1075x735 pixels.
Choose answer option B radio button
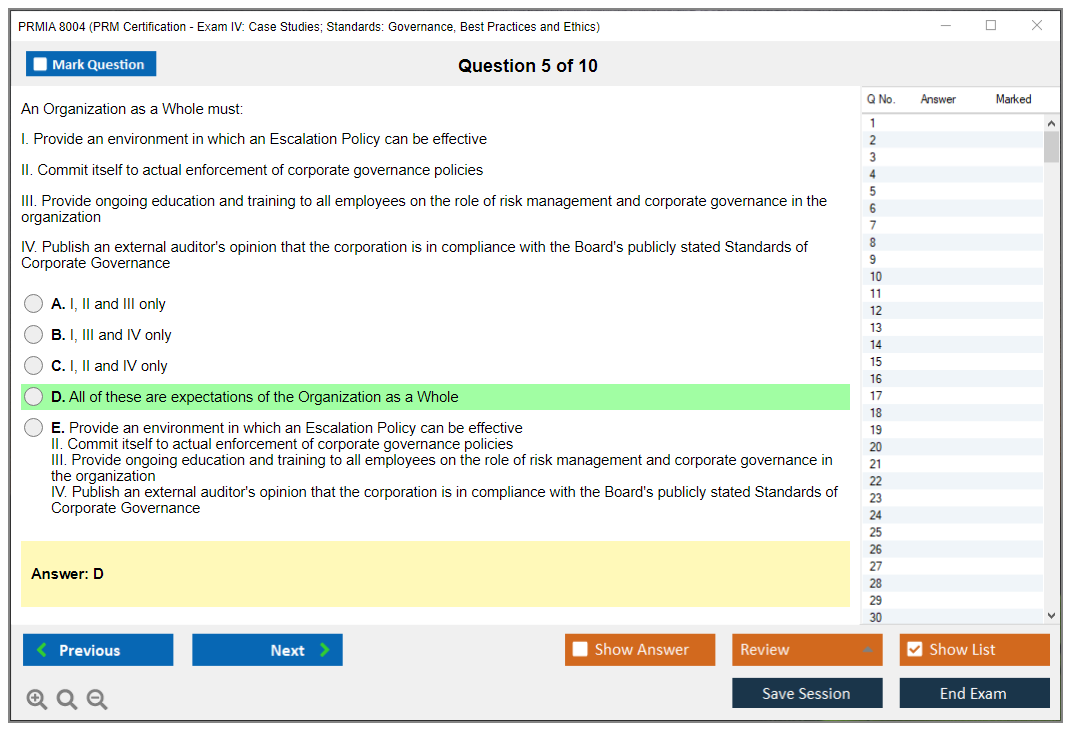tap(34, 335)
